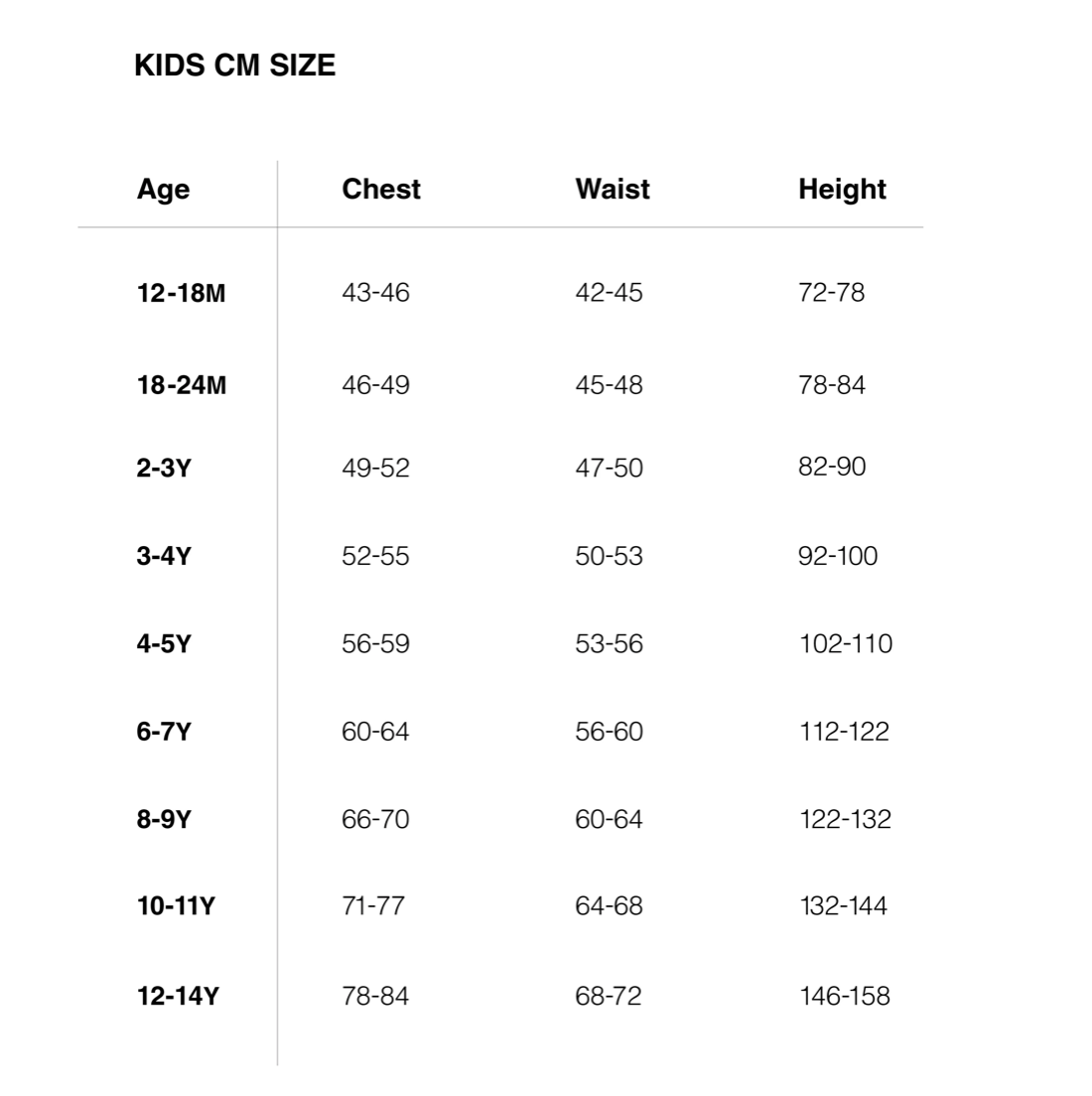Click chest value 71-77
Image resolution: width=1092 pixels, height=1096 pixels.
(x=372, y=905)
